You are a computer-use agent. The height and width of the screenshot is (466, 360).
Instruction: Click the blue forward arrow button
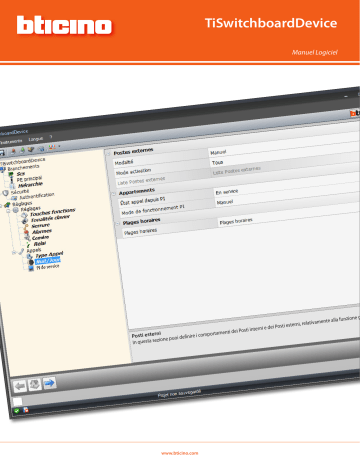[49, 383]
